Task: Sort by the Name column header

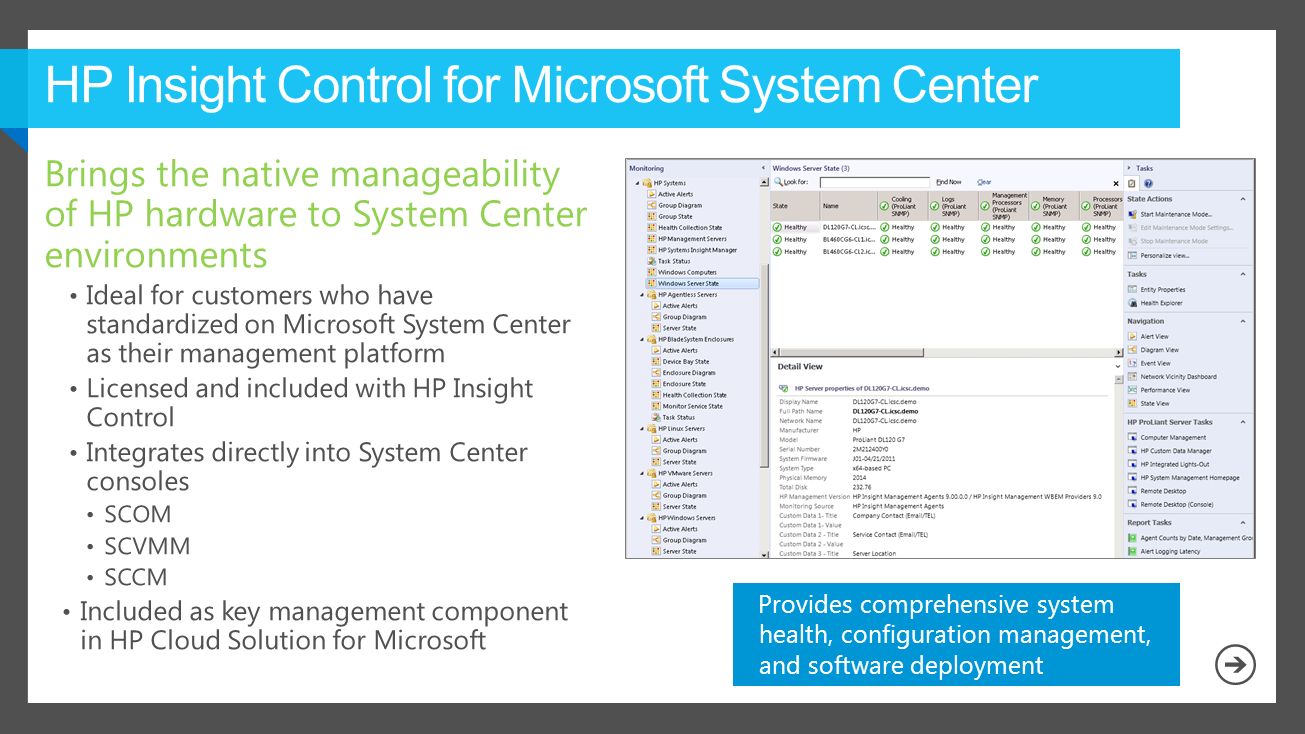Action: click(x=847, y=206)
